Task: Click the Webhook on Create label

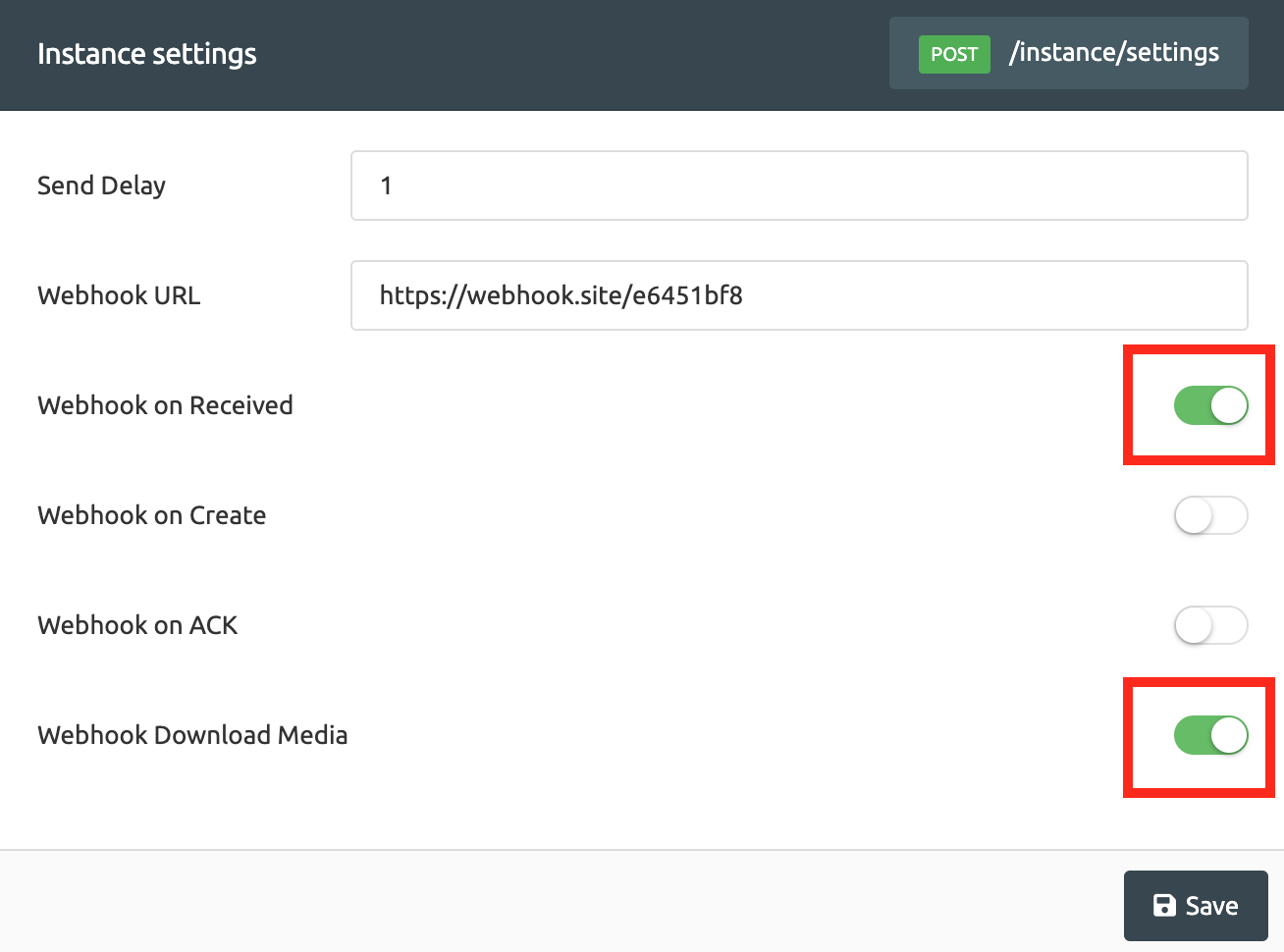Action: coord(151,515)
